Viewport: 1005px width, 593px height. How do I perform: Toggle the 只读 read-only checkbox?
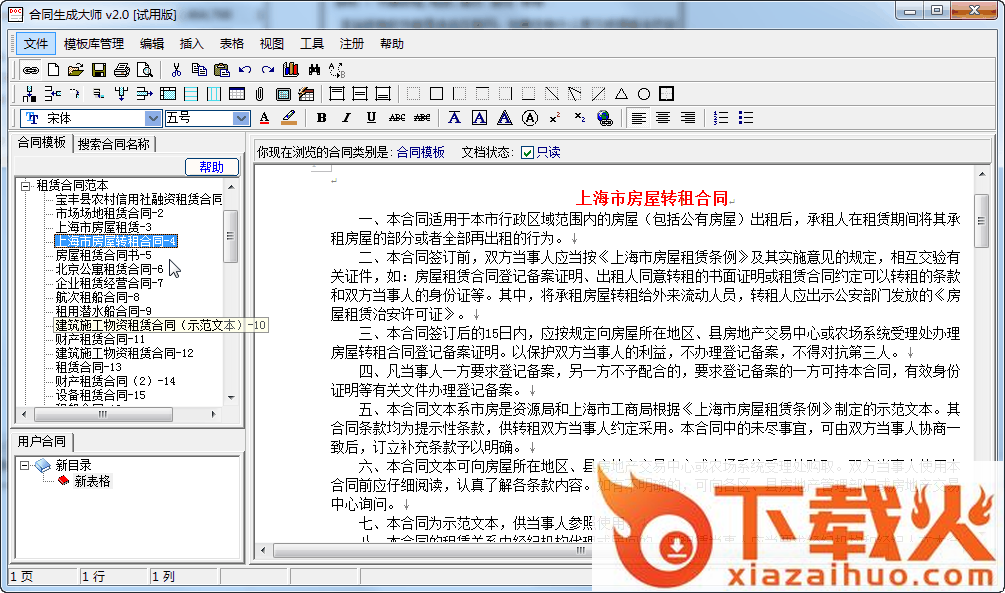527,153
